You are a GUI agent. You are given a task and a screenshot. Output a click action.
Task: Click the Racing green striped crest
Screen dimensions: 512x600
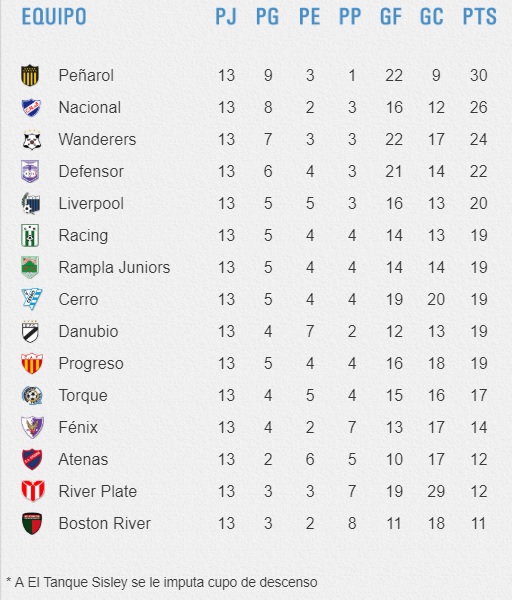(30, 235)
